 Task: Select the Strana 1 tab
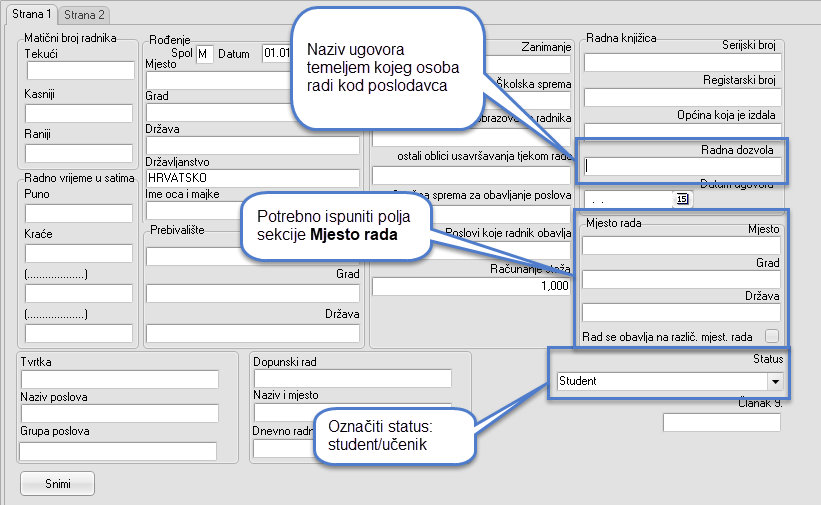click(x=31, y=14)
